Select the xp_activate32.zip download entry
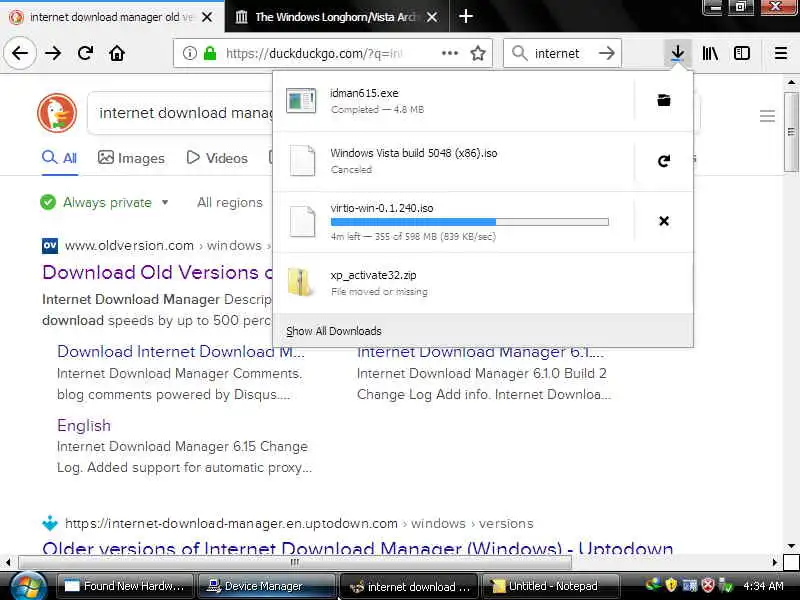The image size is (800, 600). point(483,283)
